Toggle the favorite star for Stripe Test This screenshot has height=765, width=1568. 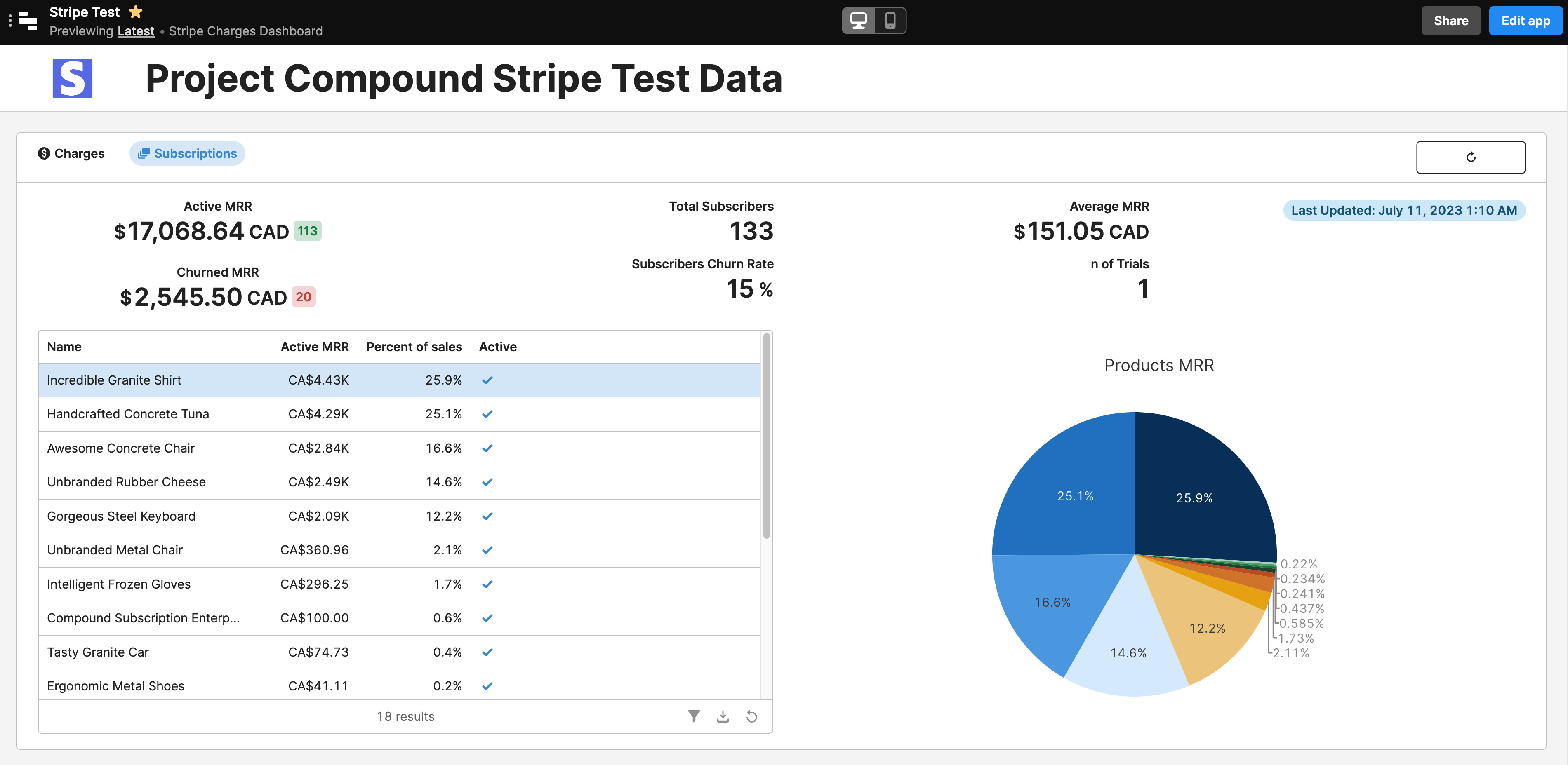135,12
